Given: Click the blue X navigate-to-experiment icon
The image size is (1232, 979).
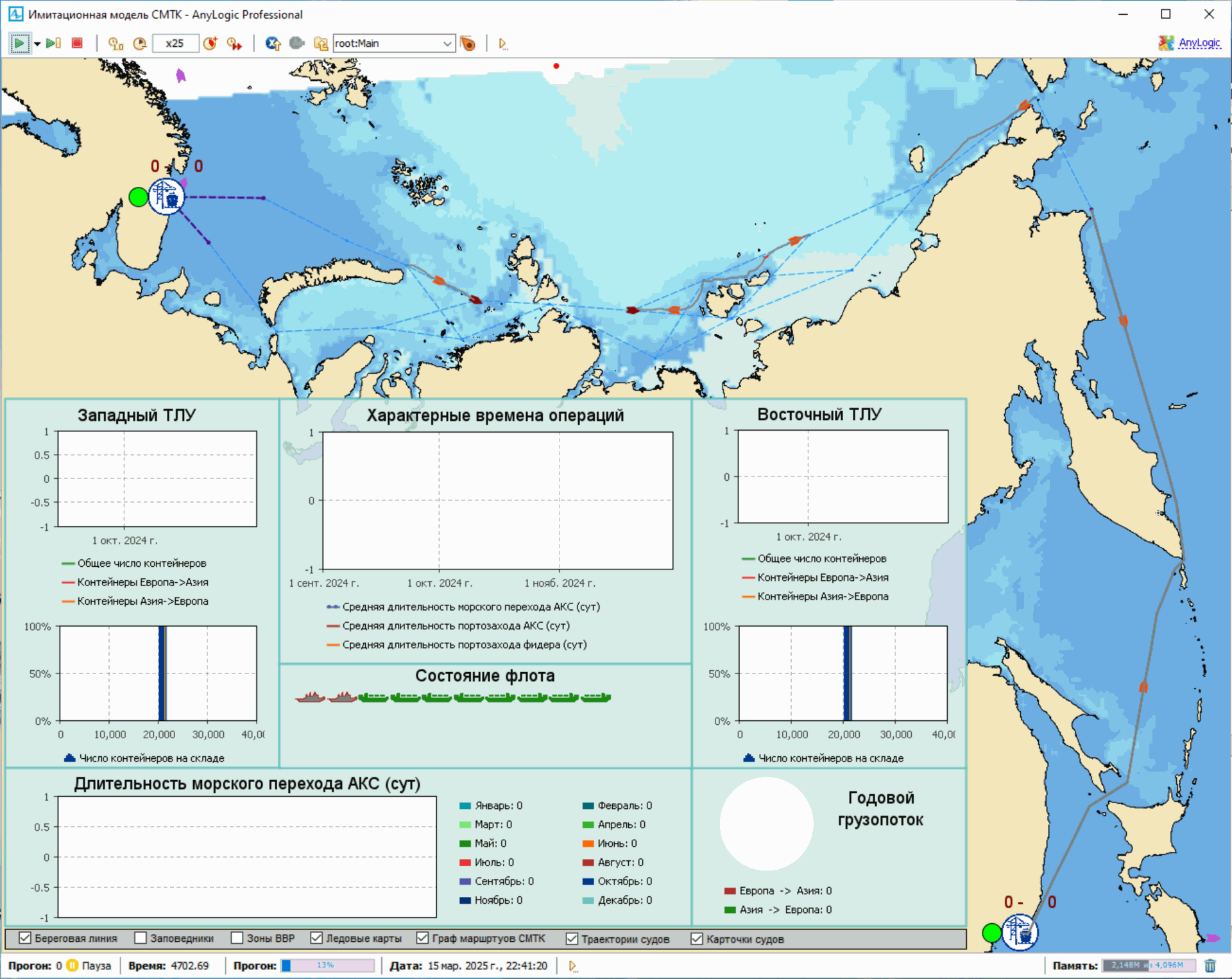Looking at the screenshot, I should (273, 43).
